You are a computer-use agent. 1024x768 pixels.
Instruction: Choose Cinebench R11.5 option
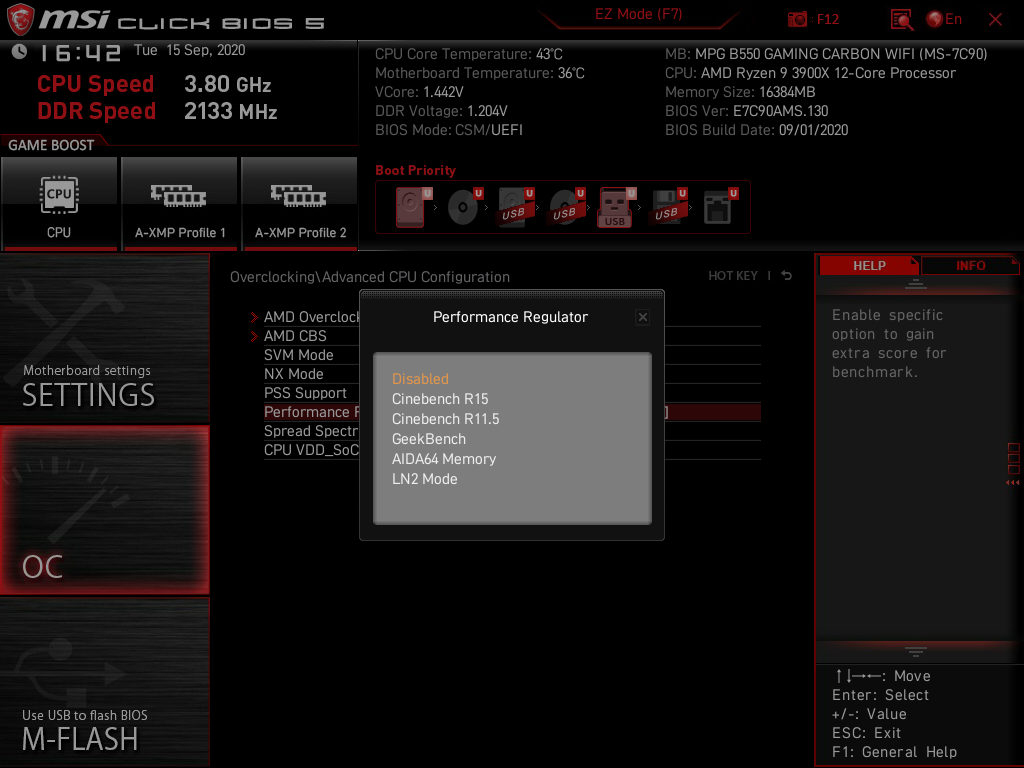click(x=445, y=419)
